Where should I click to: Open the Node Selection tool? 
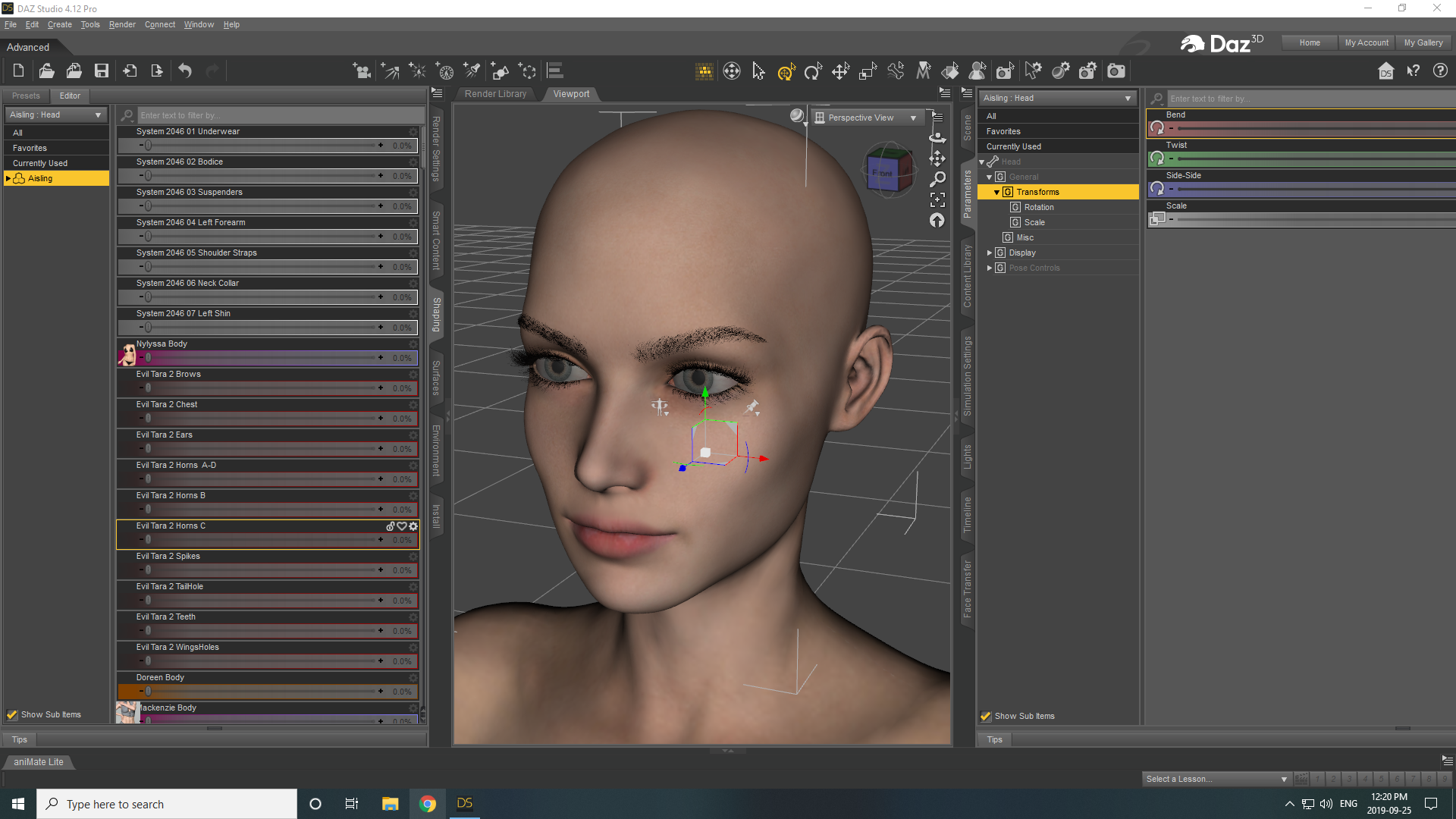(758, 71)
